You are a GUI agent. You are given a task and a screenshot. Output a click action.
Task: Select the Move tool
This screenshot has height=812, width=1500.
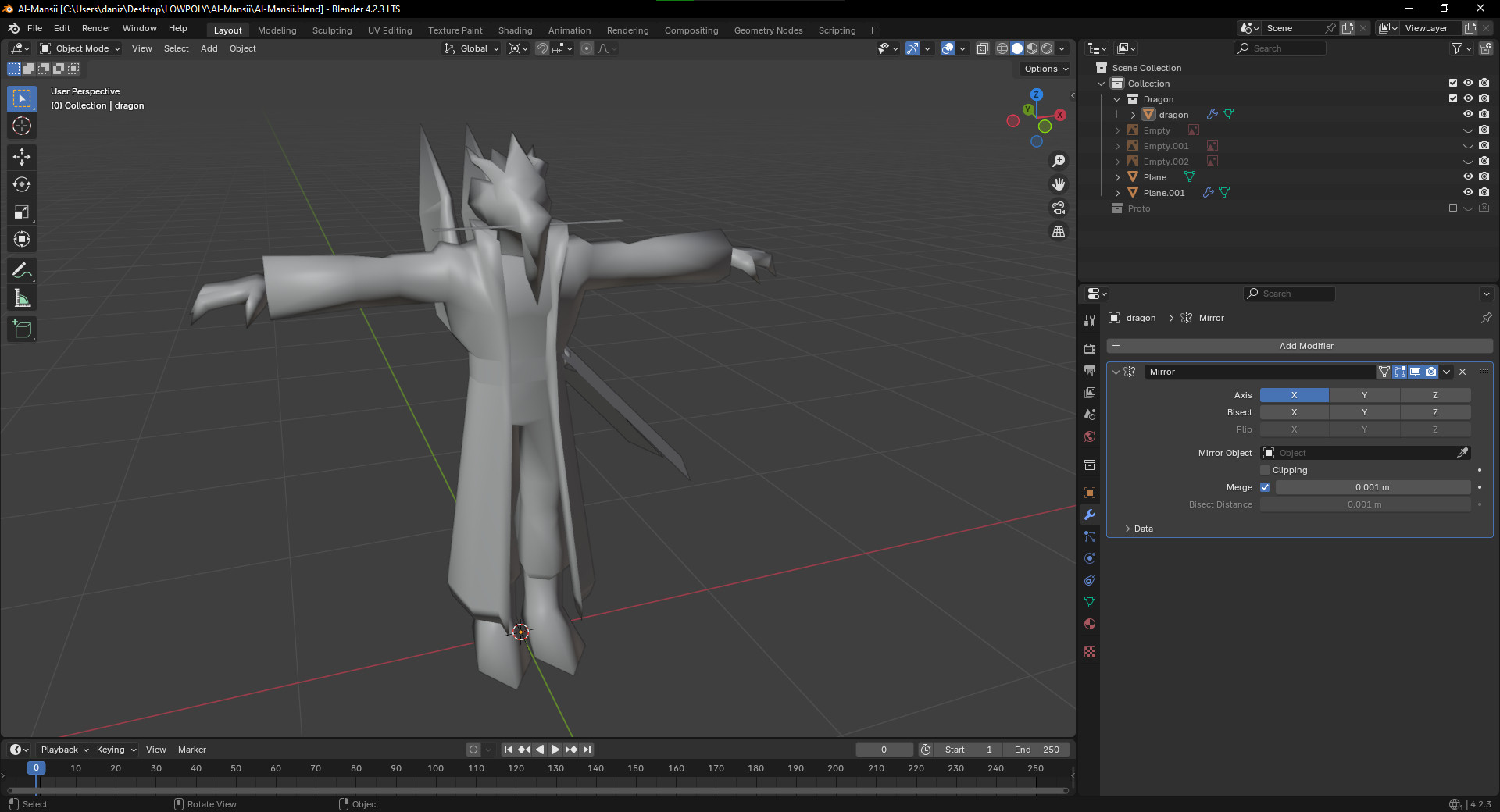click(x=22, y=157)
